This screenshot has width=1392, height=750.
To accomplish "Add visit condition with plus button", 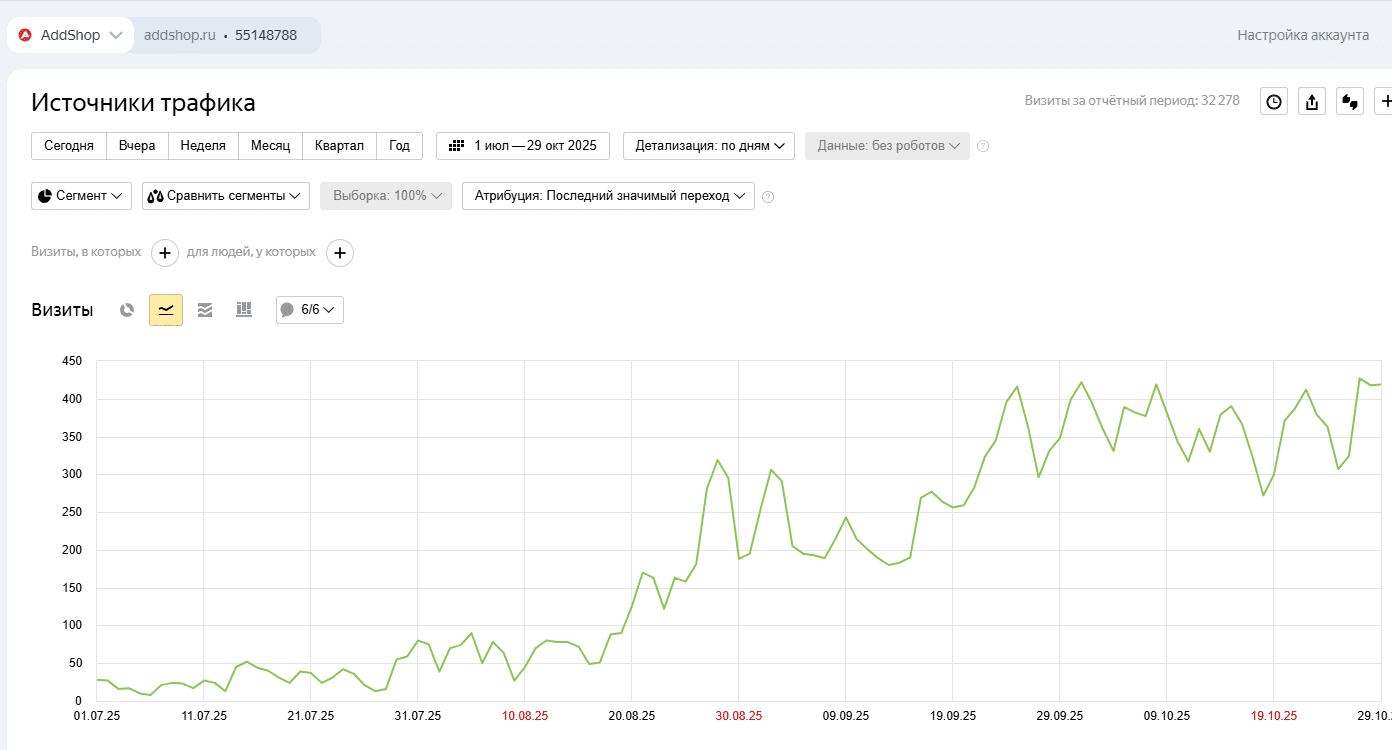I will coord(165,253).
